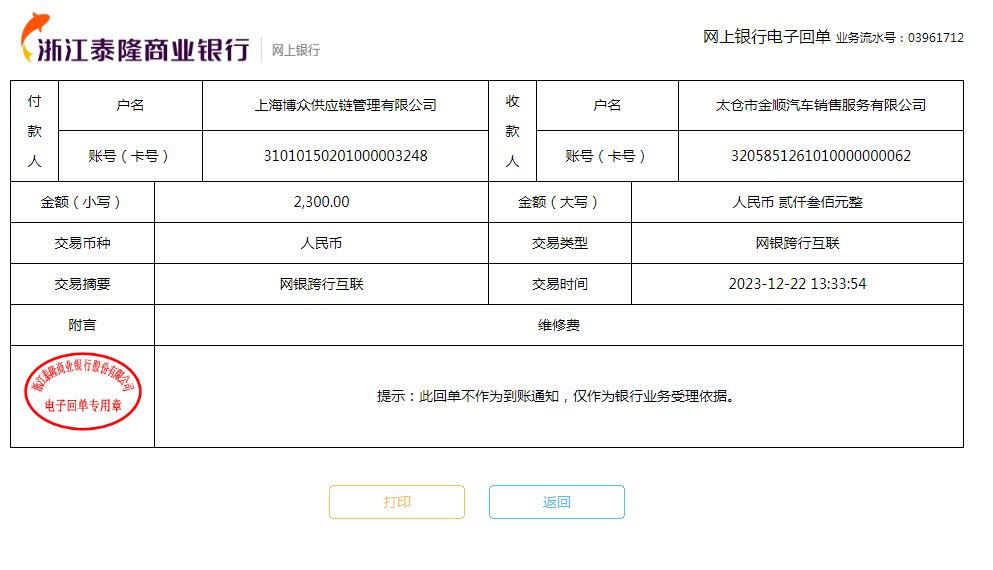993x570 pixels.
Task: Click the 付款人 payer header cell
Action: point(35,131)
